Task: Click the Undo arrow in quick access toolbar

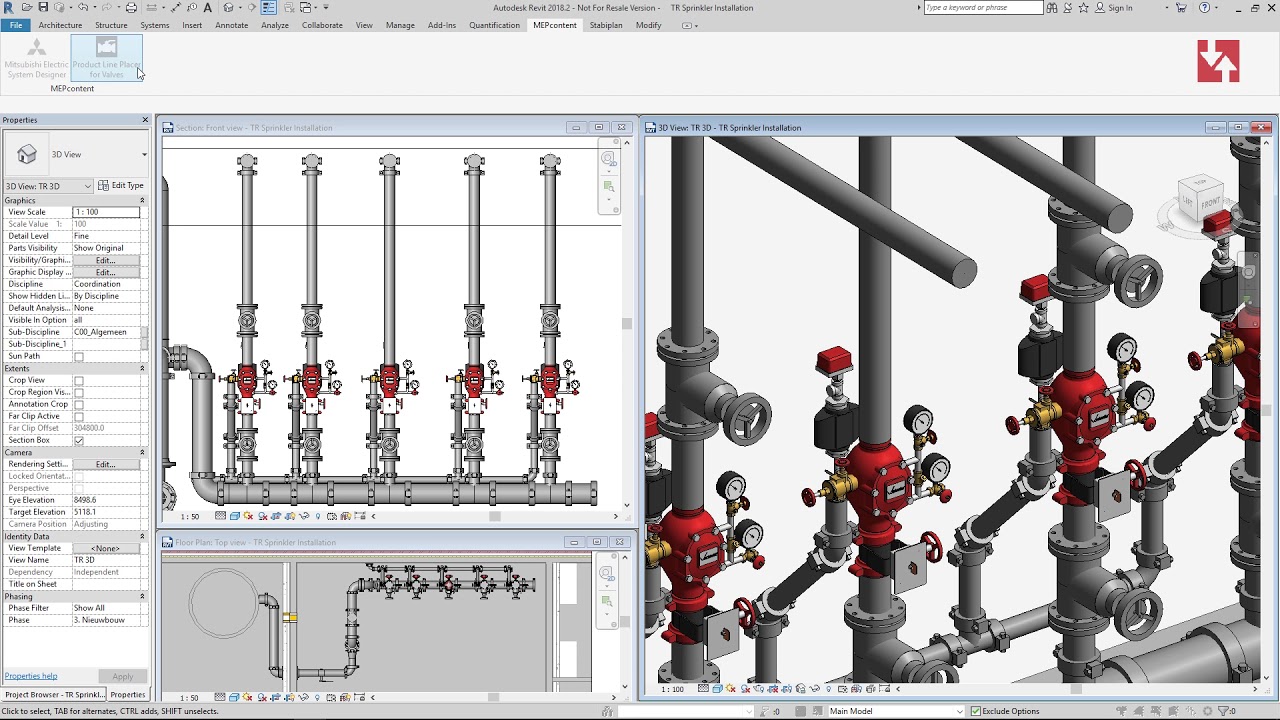Action: [x=83, y=7]
